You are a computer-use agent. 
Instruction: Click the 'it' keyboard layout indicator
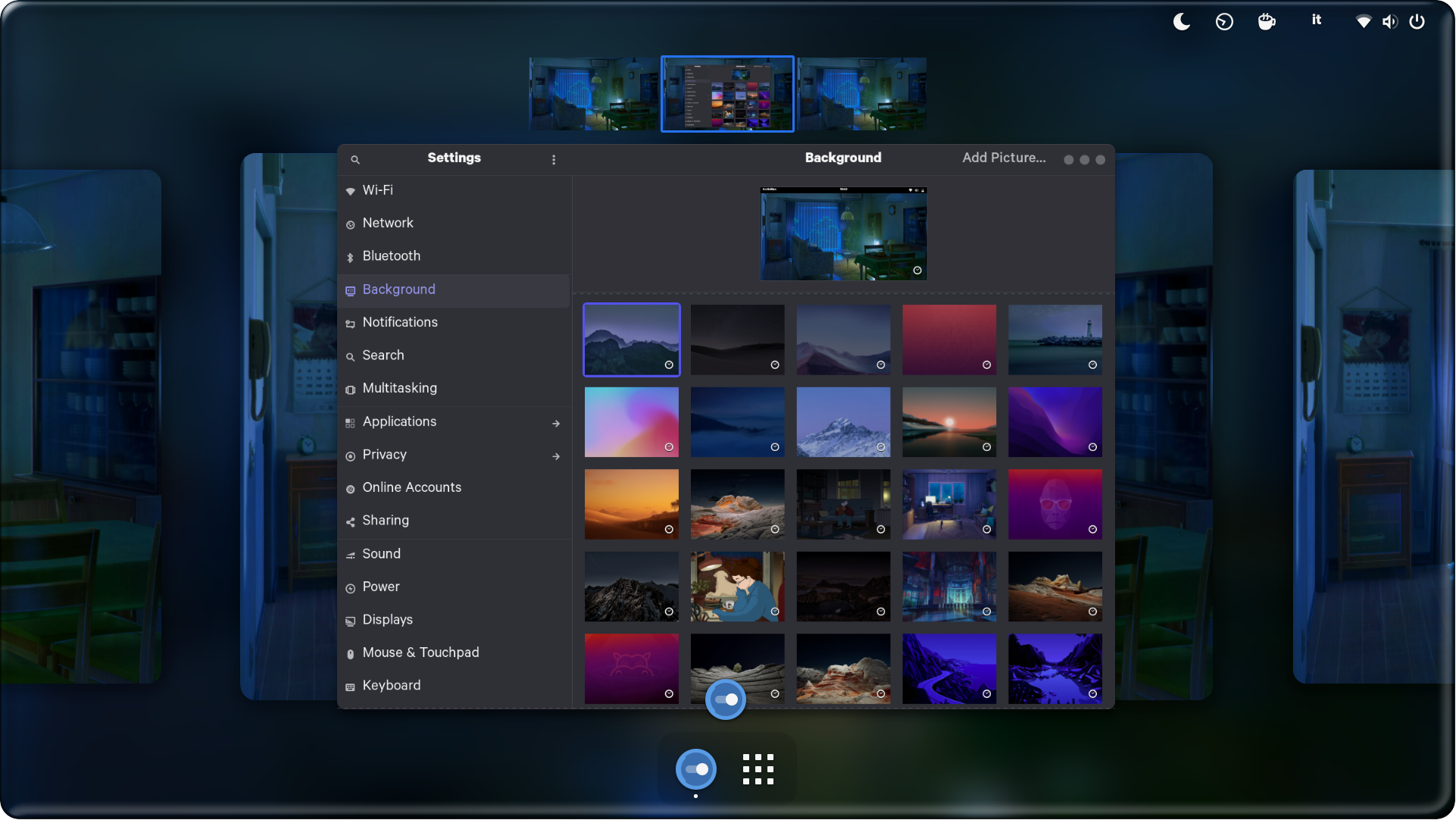coord(1316,20)
